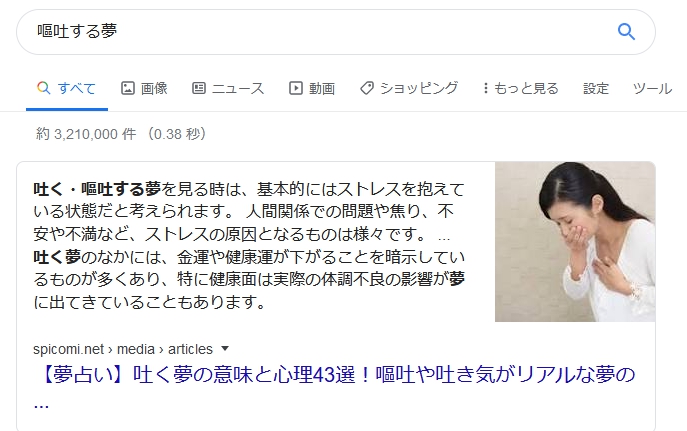
Task: Click the three-dot もっと見る icon
Action: [485, 88]
